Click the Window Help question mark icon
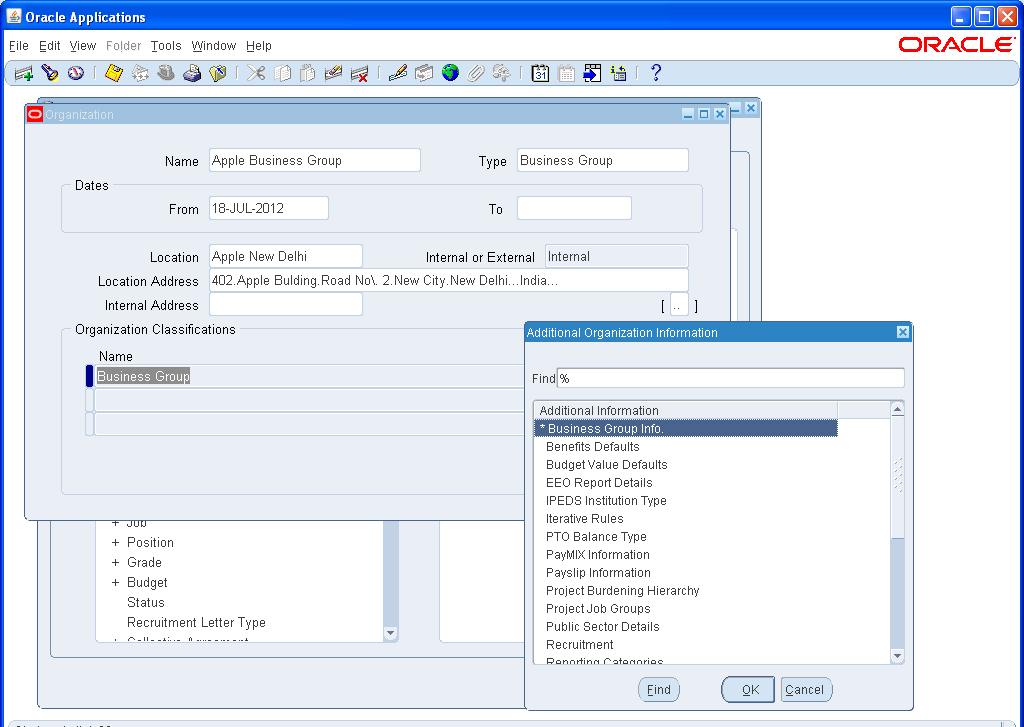Image resolution: width=1024 pixels, height=727 pixels. coord(658,72)
